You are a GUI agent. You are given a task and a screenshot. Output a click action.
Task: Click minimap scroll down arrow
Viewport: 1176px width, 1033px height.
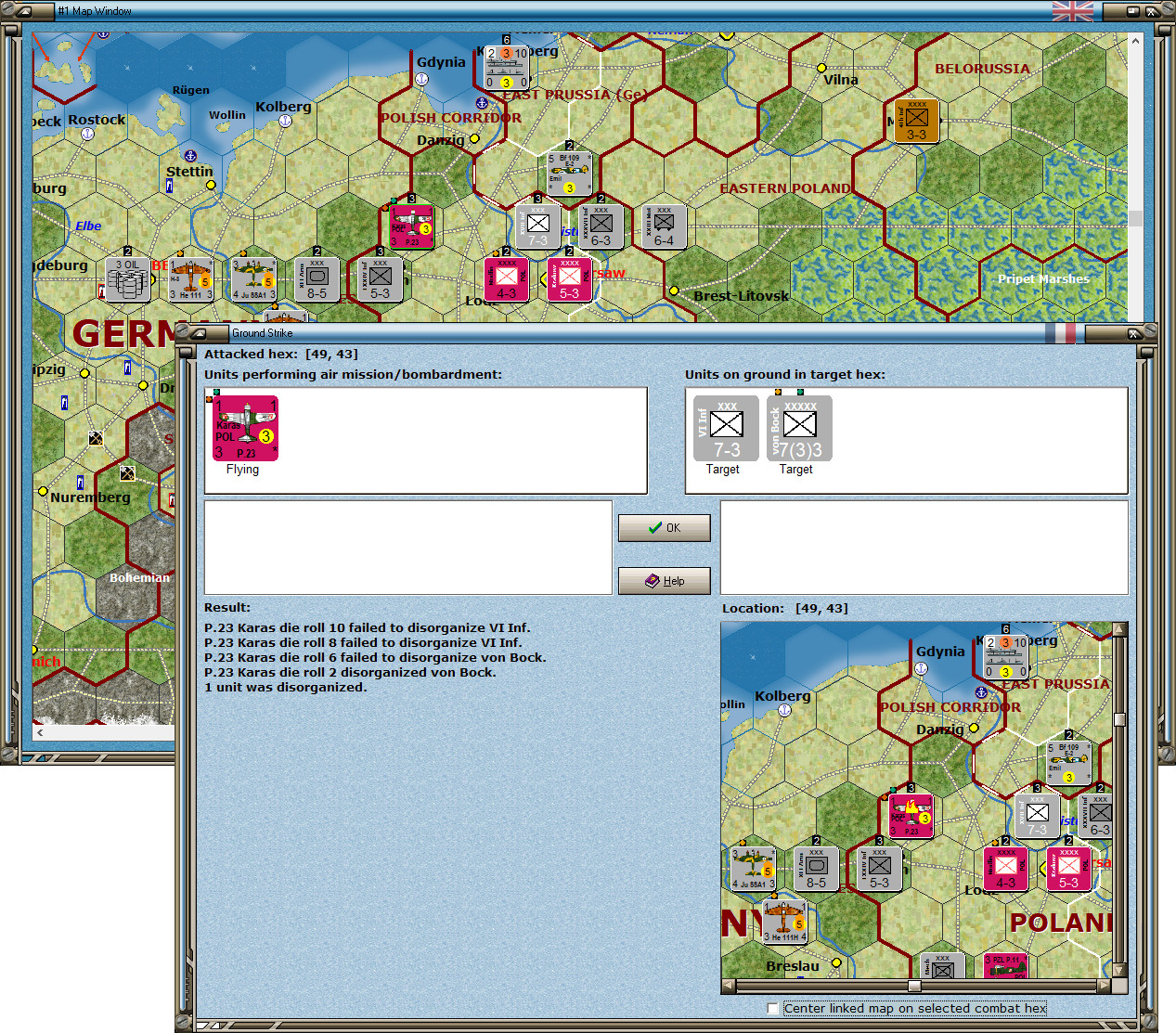(x=1119, y=971)
